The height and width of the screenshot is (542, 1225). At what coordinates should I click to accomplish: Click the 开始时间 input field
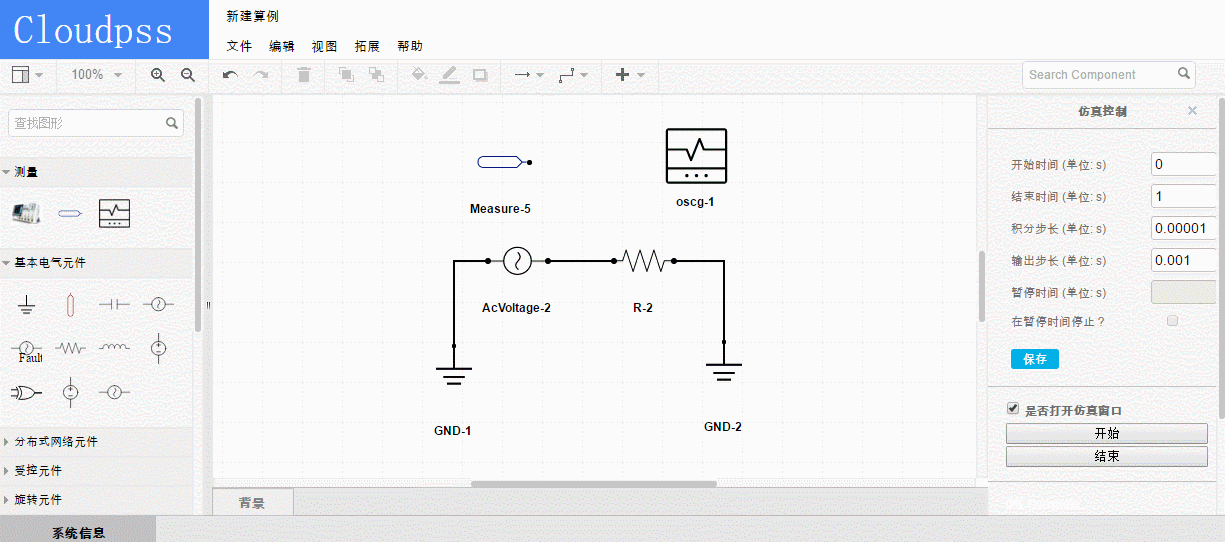click(1183, 164)
